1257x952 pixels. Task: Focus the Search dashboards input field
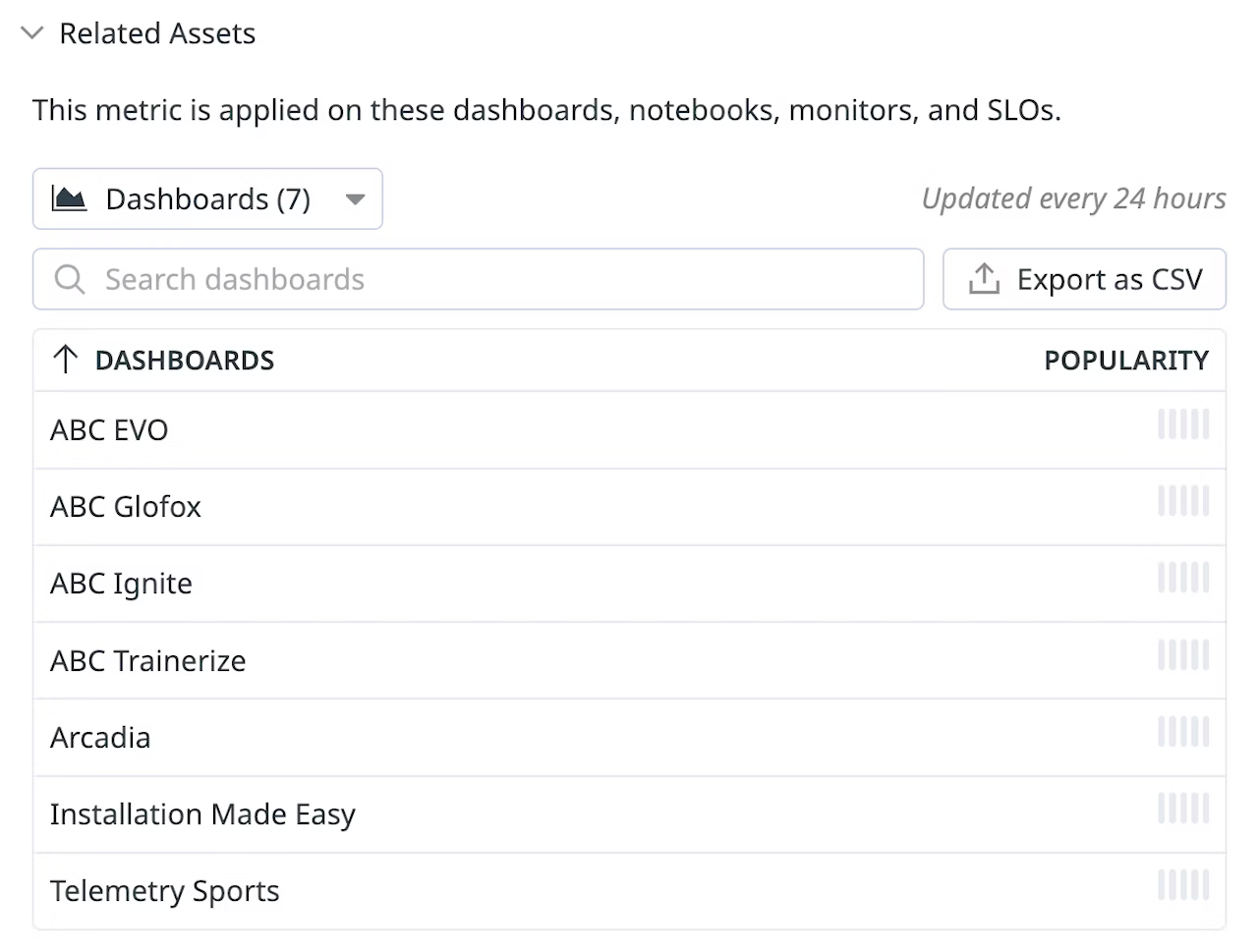click(491, 280)
